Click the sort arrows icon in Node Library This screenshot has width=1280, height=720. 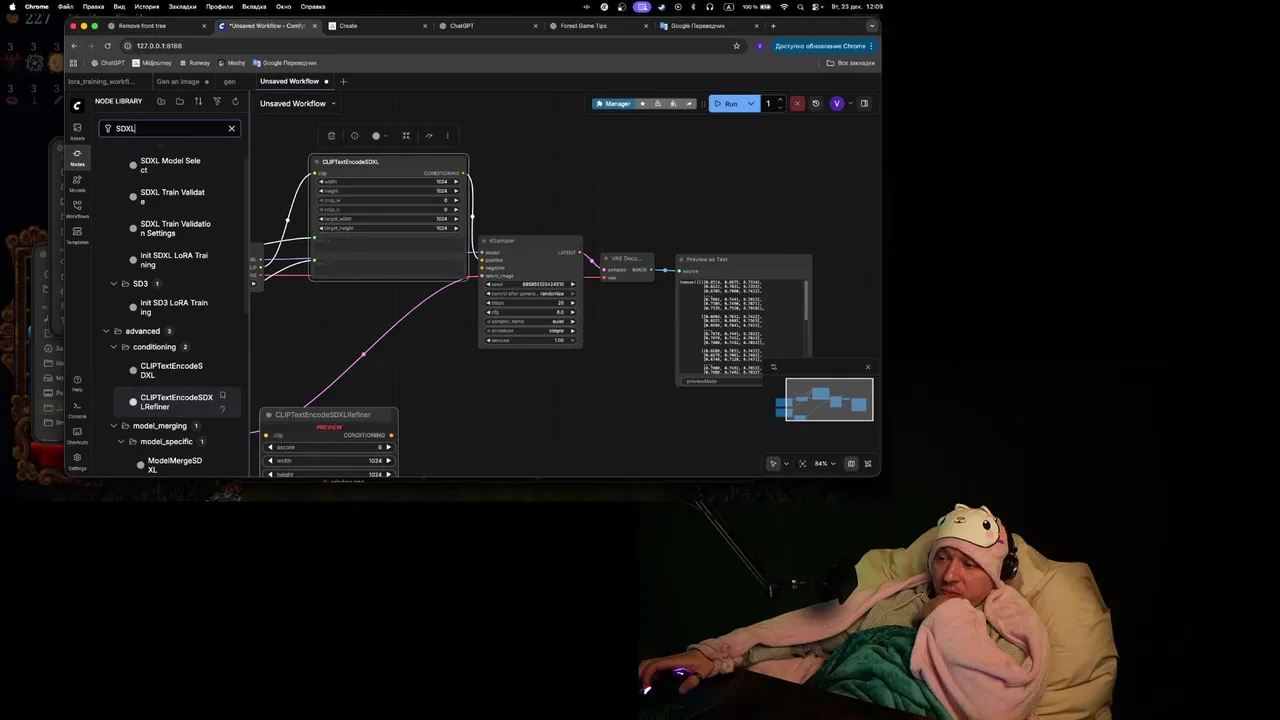[198, 101]
